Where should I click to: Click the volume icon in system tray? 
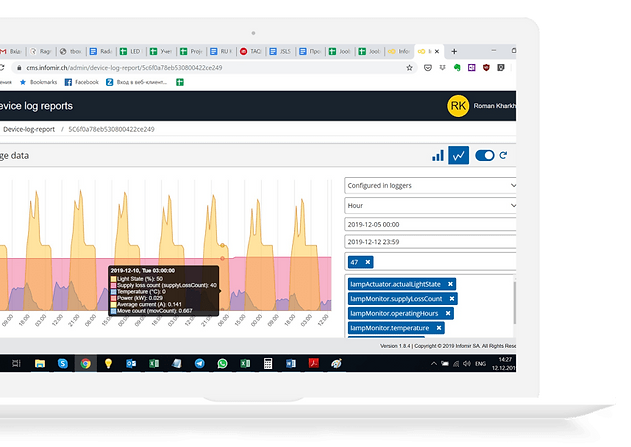(x=467, y=364)
